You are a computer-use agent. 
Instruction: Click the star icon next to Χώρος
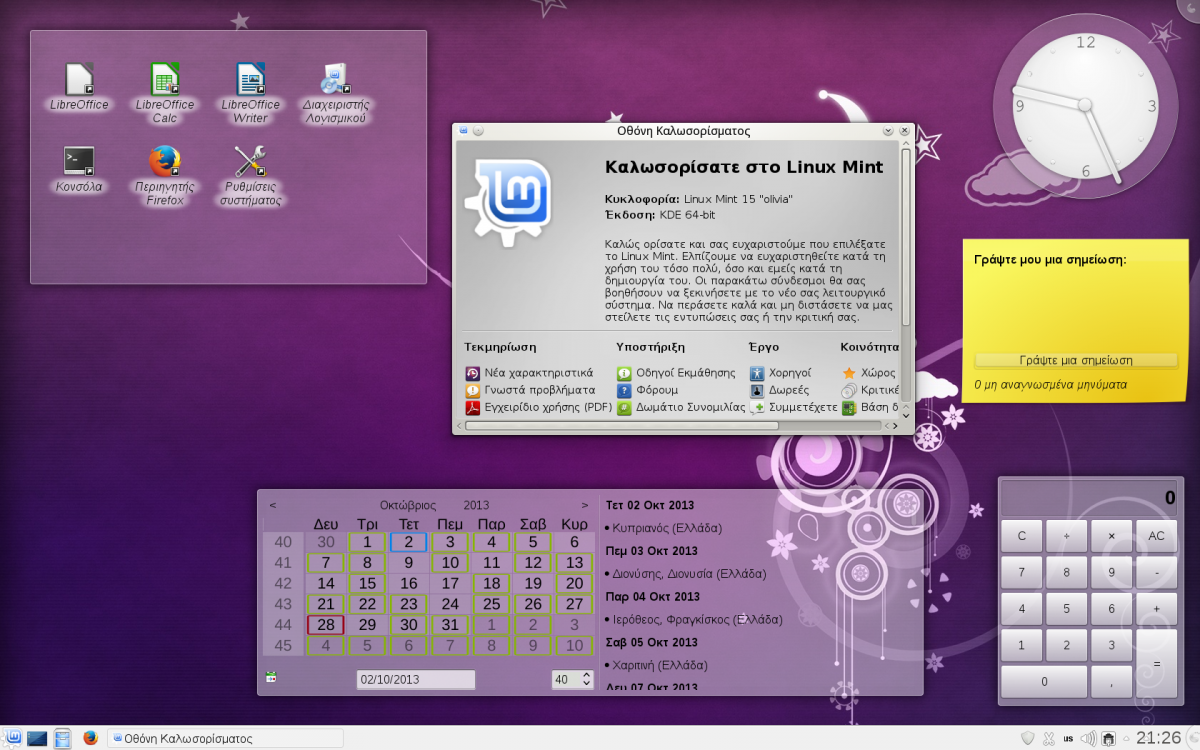(x=849, y=373)
